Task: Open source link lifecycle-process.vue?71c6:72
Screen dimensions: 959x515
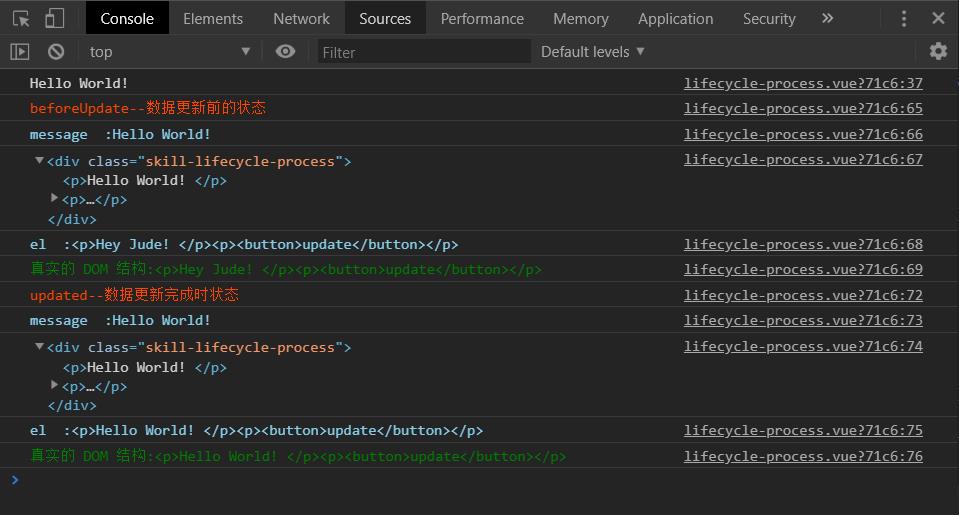Action: coord(803,295)
